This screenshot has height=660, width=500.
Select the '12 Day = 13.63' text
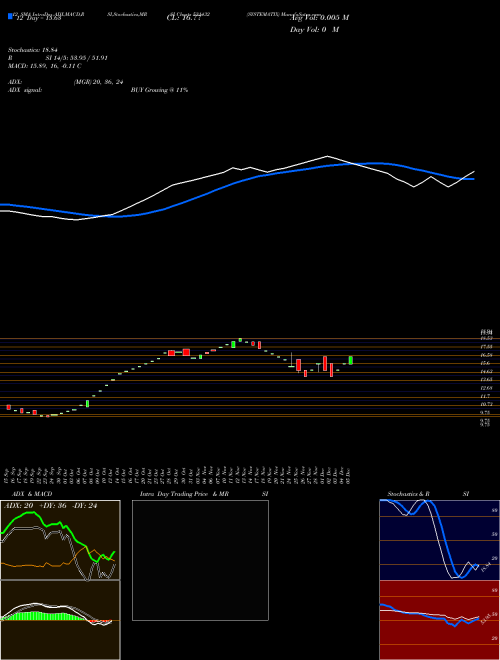39,18
